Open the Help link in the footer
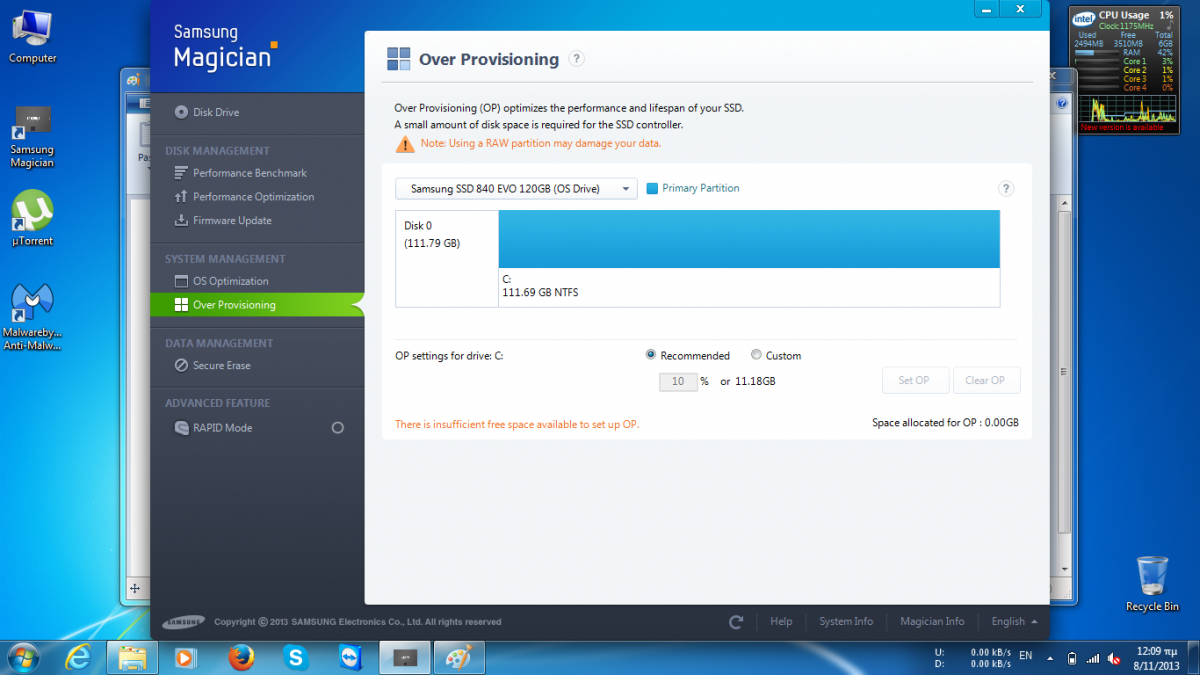1200x675 pixels. pyautogui.click(x=781, y=621)
